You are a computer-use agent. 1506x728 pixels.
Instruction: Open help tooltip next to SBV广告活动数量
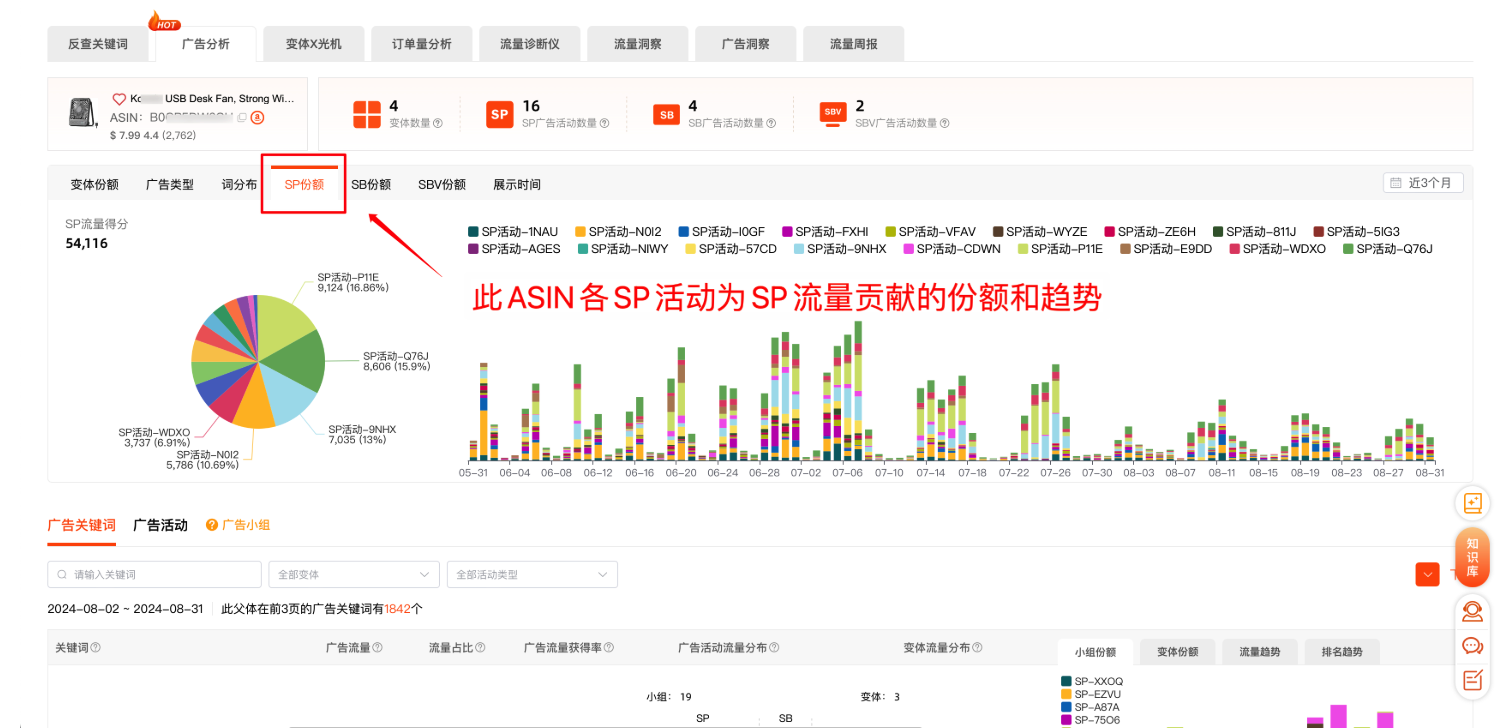tap(944, 123)
